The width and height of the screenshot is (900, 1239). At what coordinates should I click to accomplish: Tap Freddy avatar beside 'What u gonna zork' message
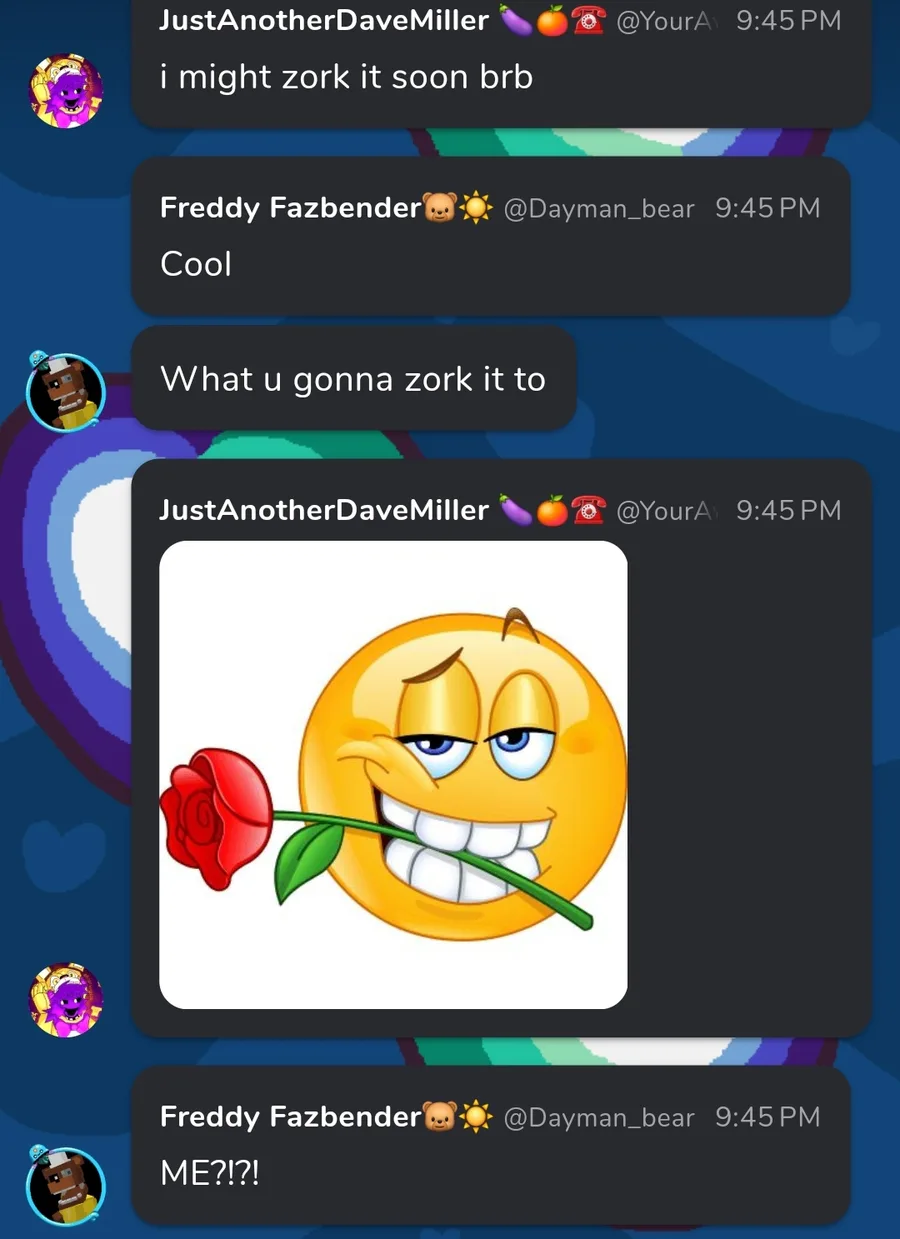click(65, 392)
